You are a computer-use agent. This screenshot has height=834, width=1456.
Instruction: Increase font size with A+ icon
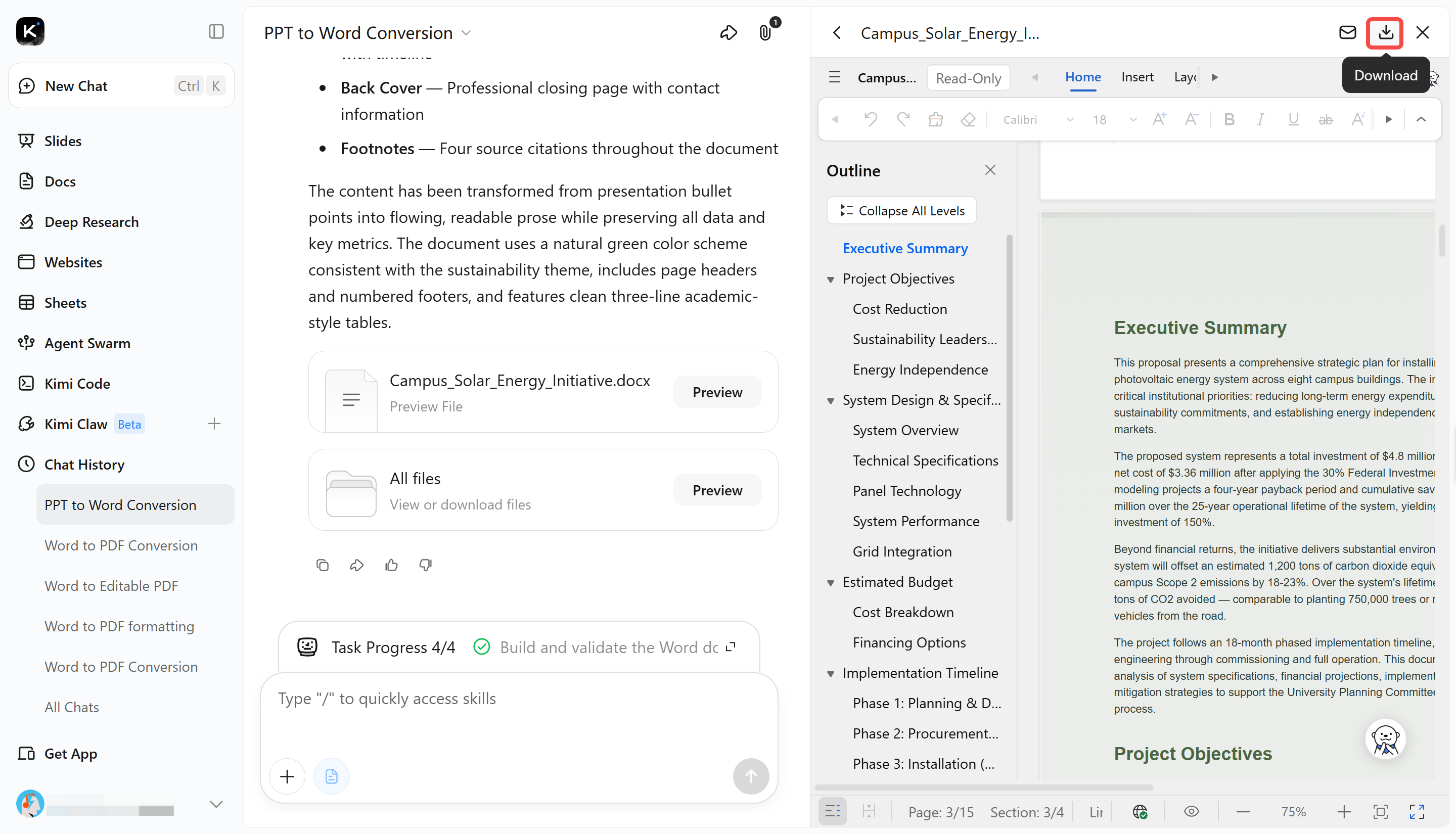(1159, 119)
